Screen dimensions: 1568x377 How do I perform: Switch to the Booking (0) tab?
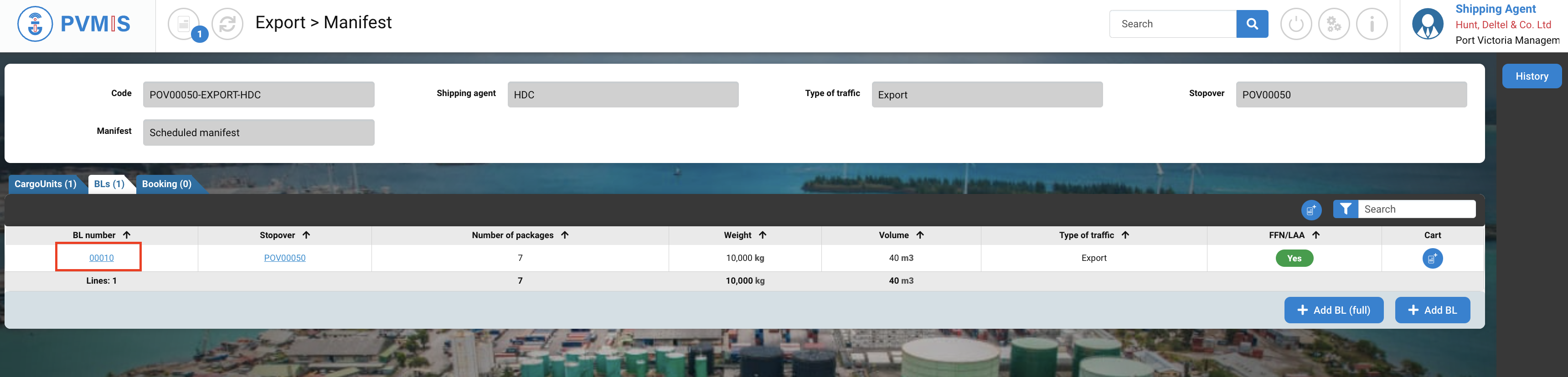(x=166, y=184)
